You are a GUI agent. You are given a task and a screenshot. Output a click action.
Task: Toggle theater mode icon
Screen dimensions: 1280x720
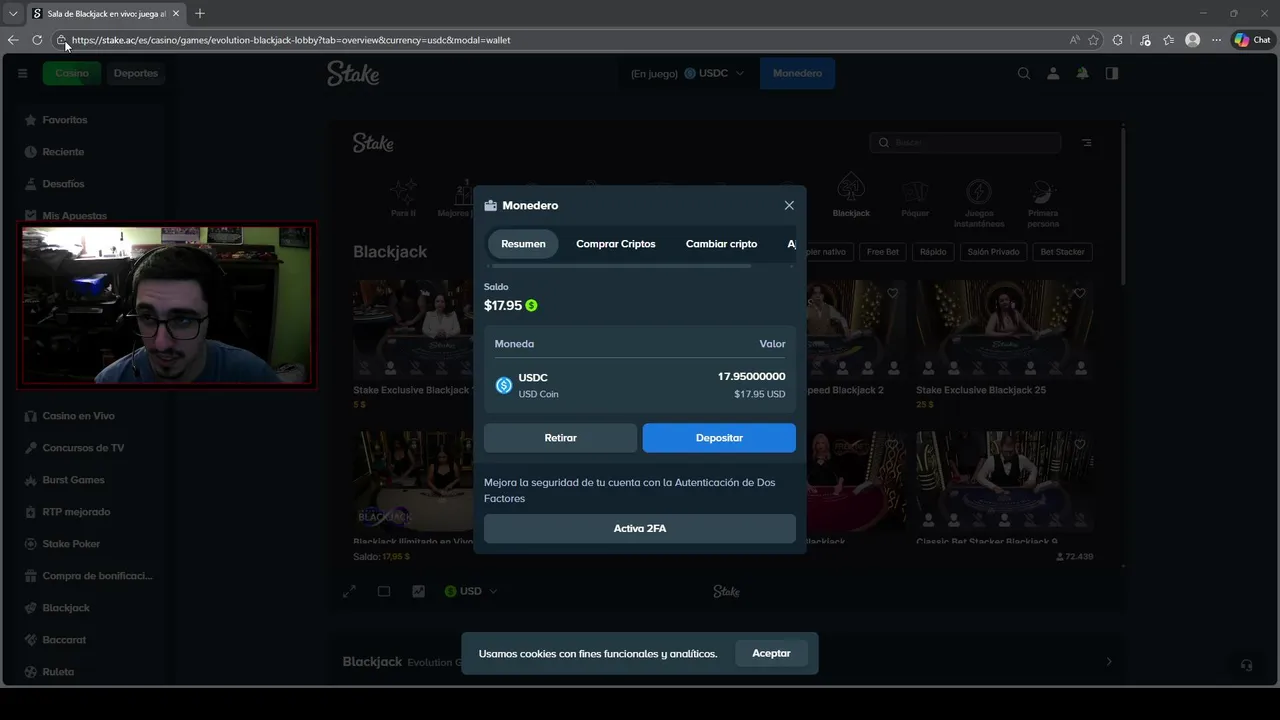(384, 591)
